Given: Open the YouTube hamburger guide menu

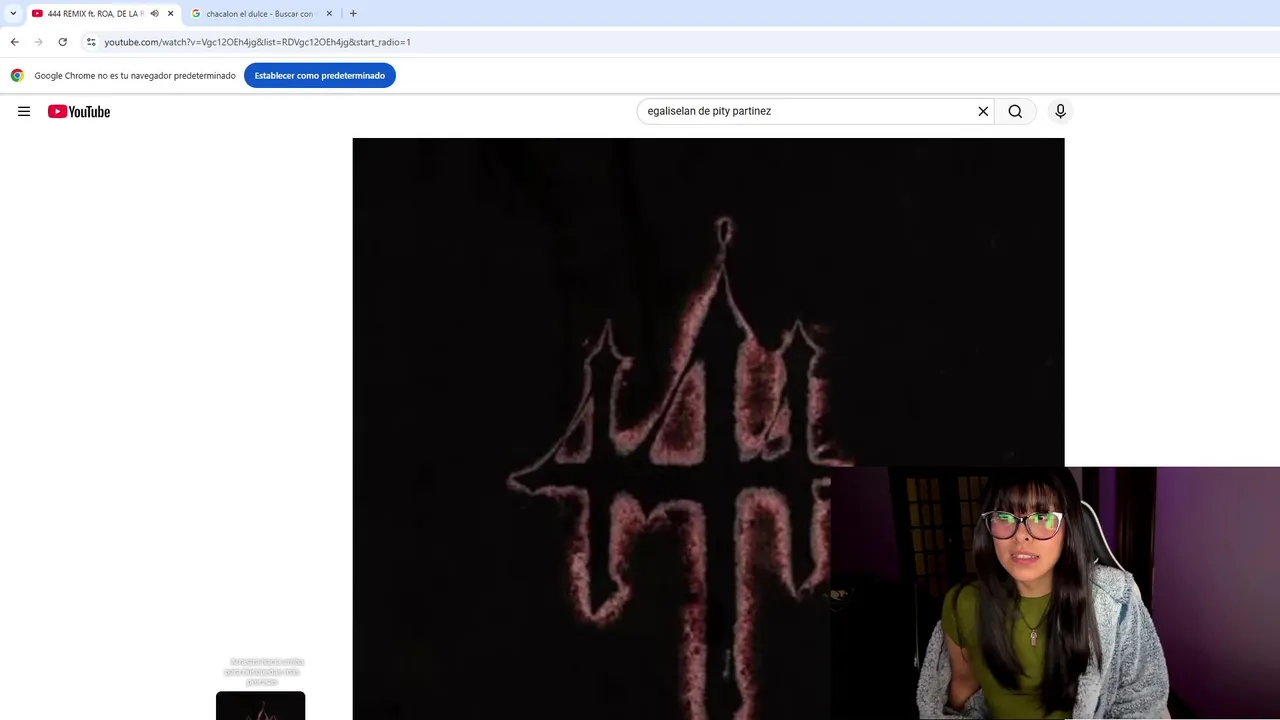Looking at the screenshot, I should pos(24,111).
